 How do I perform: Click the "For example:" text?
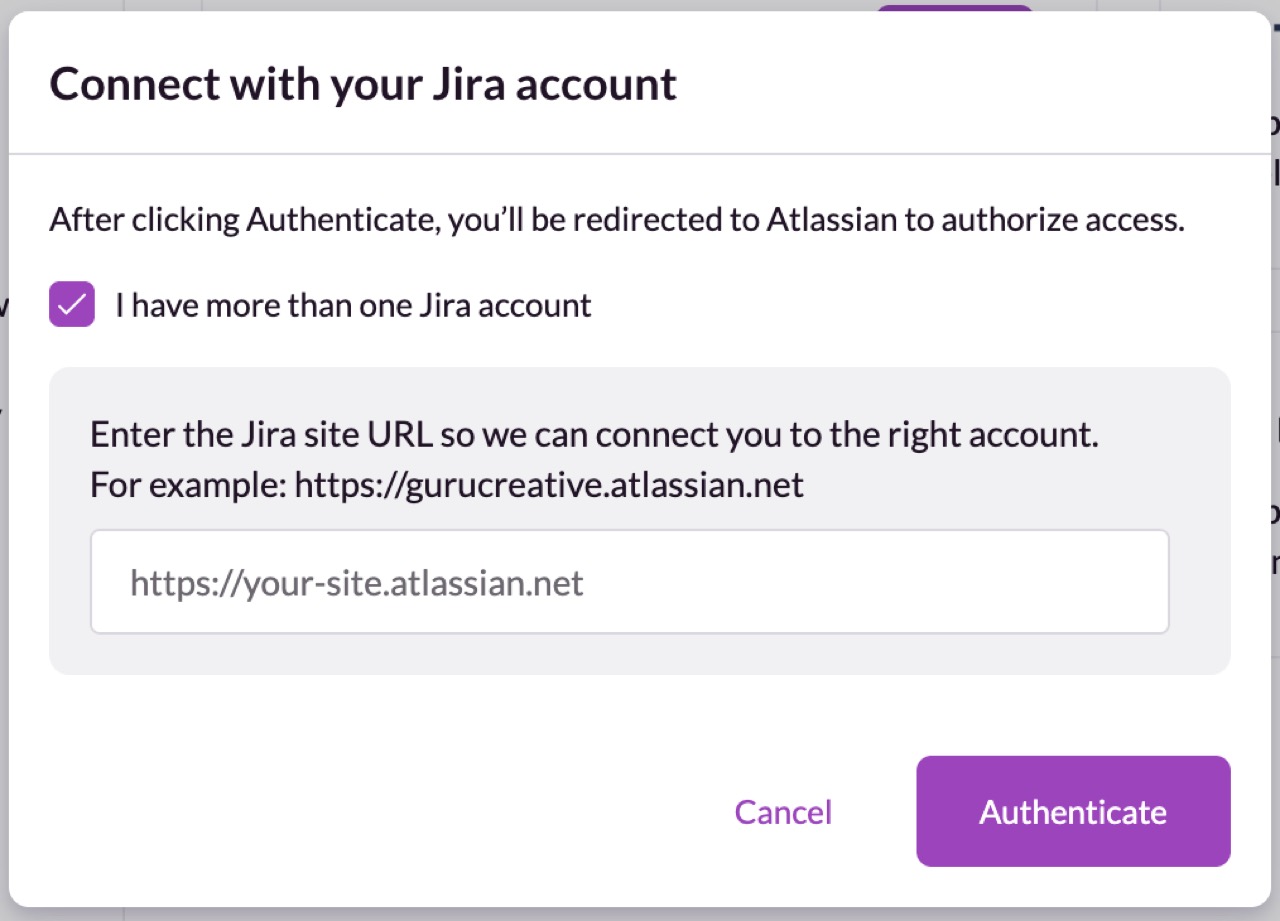(188, 486)
